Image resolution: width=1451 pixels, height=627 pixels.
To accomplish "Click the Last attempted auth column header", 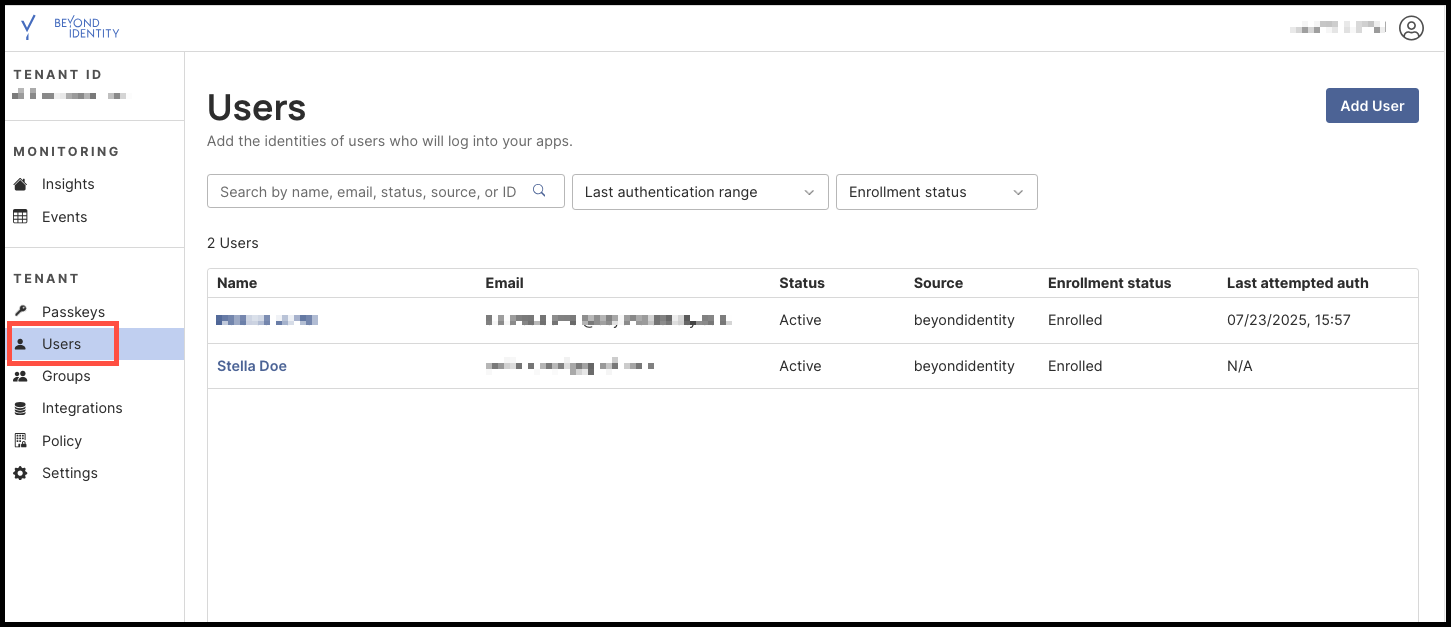I will tap(1297, 283).
